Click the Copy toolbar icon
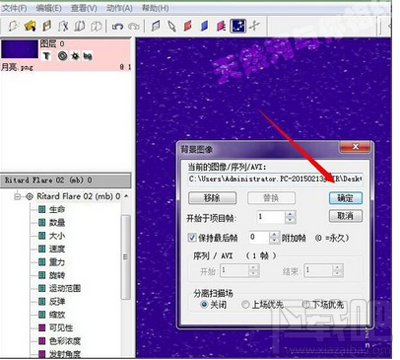400x360 pixels. pos(80,26)
